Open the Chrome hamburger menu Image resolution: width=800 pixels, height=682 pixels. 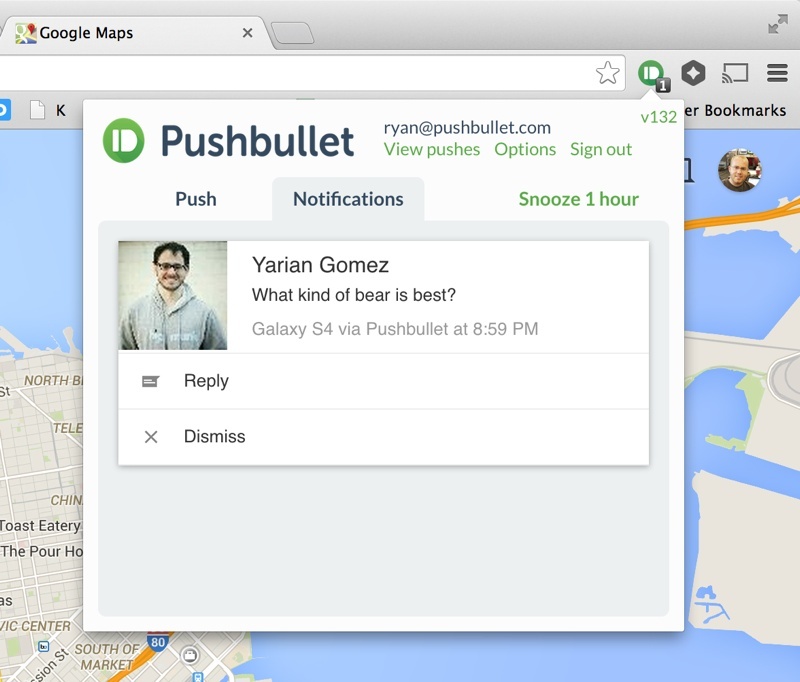pyautogui.click(x=777, y=73)
